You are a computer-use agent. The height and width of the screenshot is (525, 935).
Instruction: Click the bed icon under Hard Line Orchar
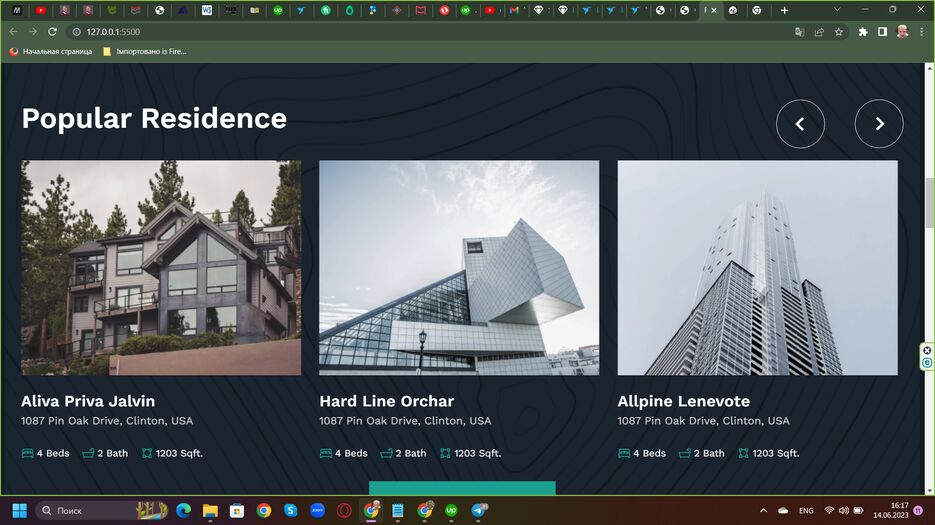(x=326, y=453)
